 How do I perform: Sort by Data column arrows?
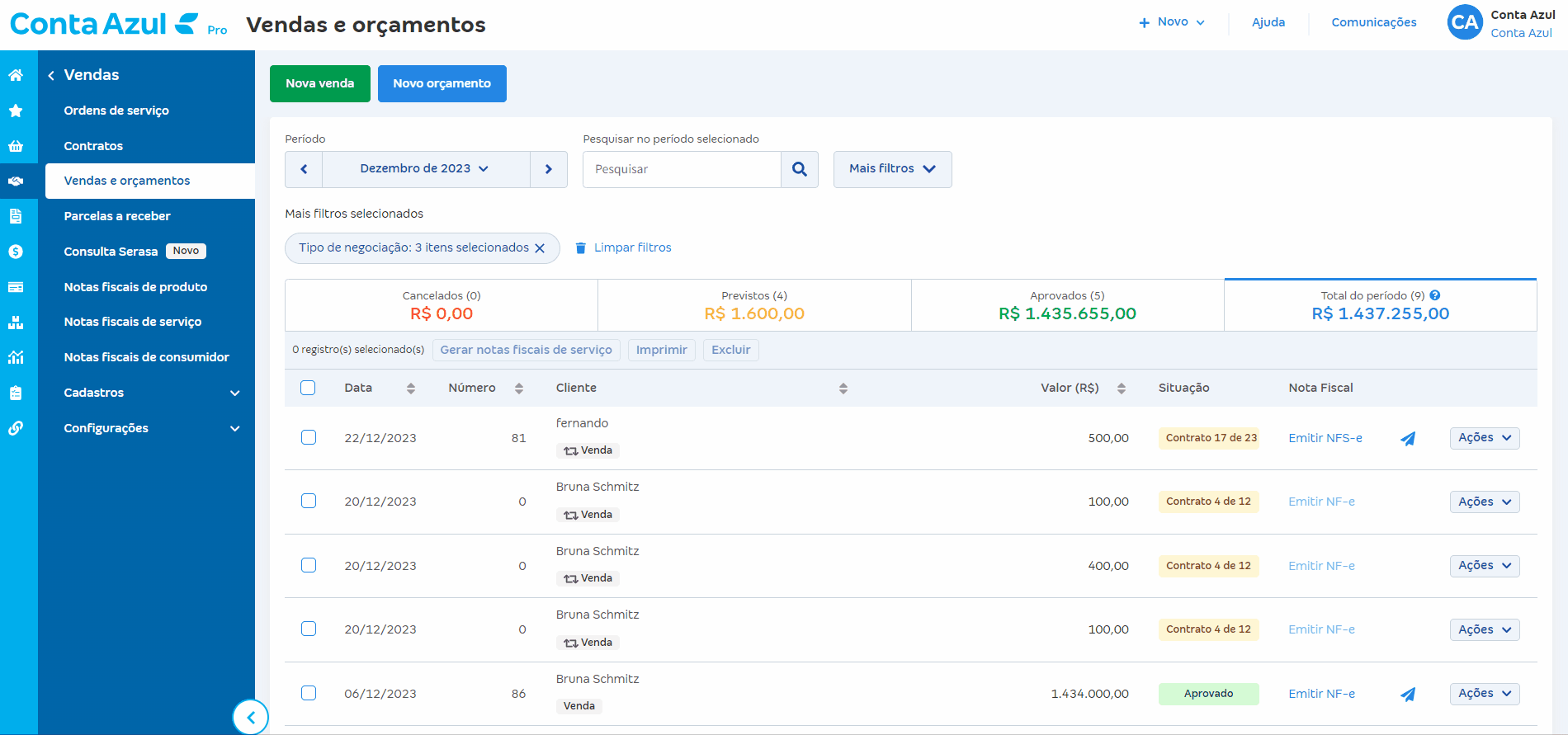point(411,389)
